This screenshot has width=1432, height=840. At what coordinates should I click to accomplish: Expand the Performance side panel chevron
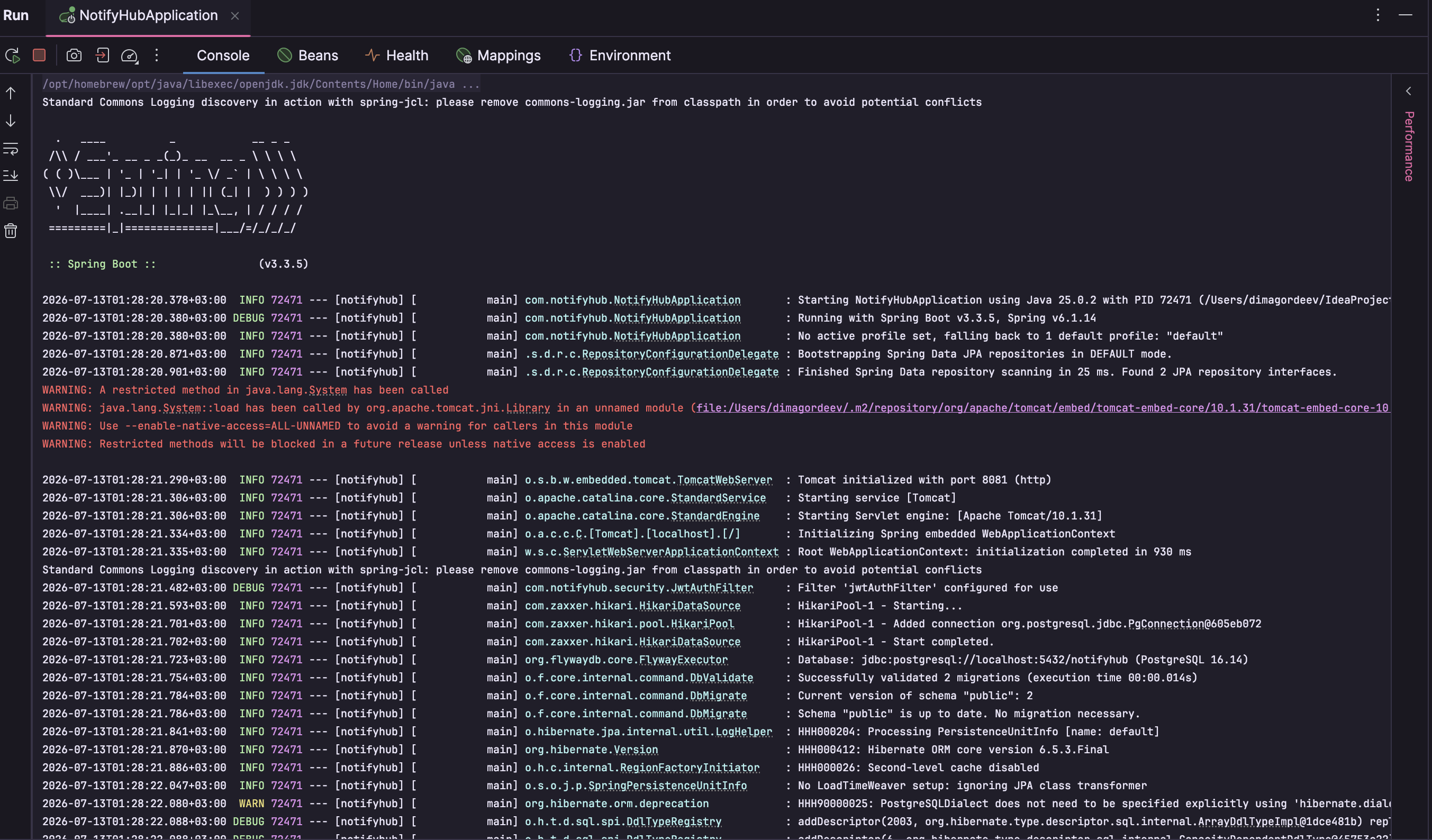pyautogui.click(x=1409, y=91)
